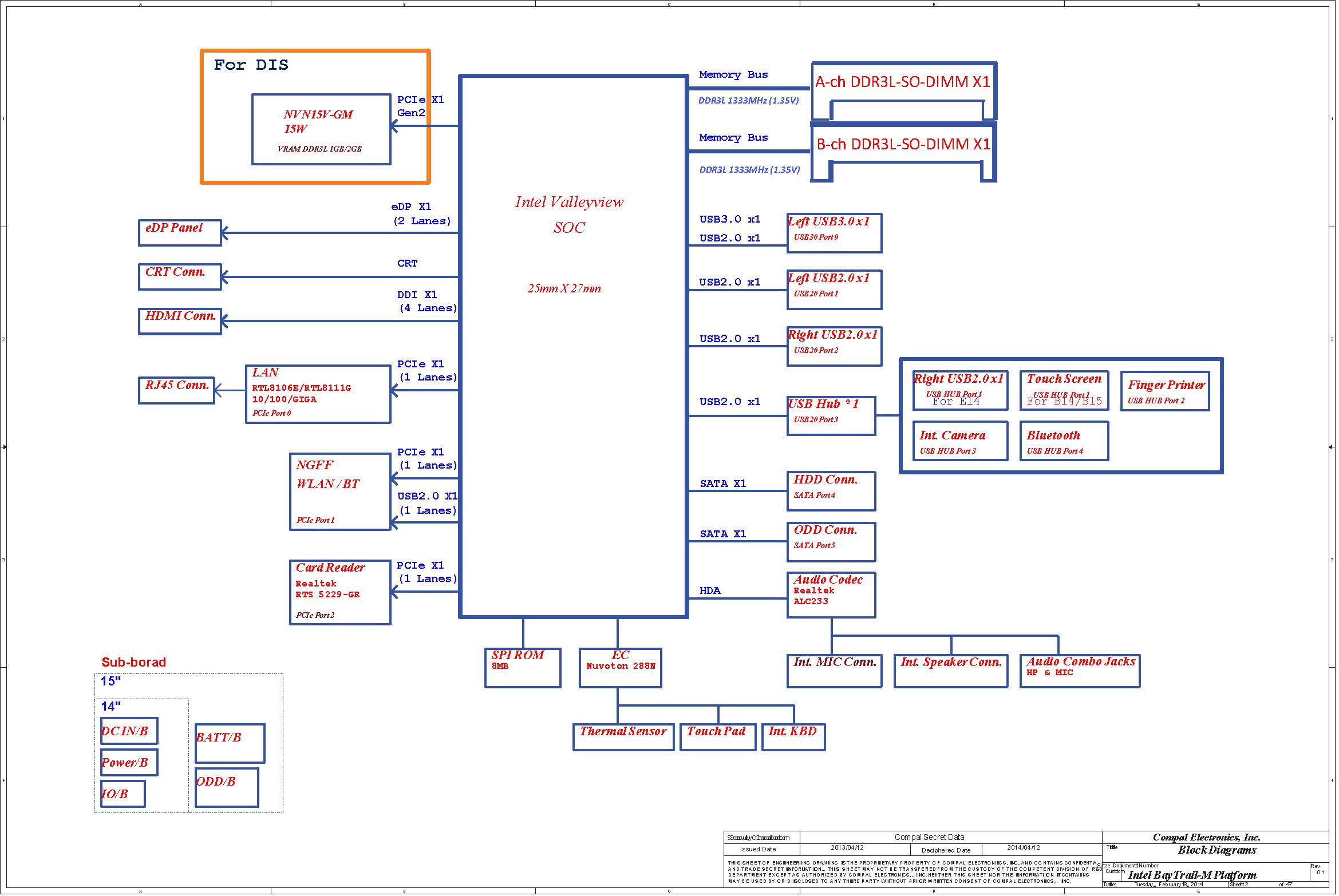The image size is (1339, 896).
Task: Click the Card Reader block
Action: tap(340, 593)
